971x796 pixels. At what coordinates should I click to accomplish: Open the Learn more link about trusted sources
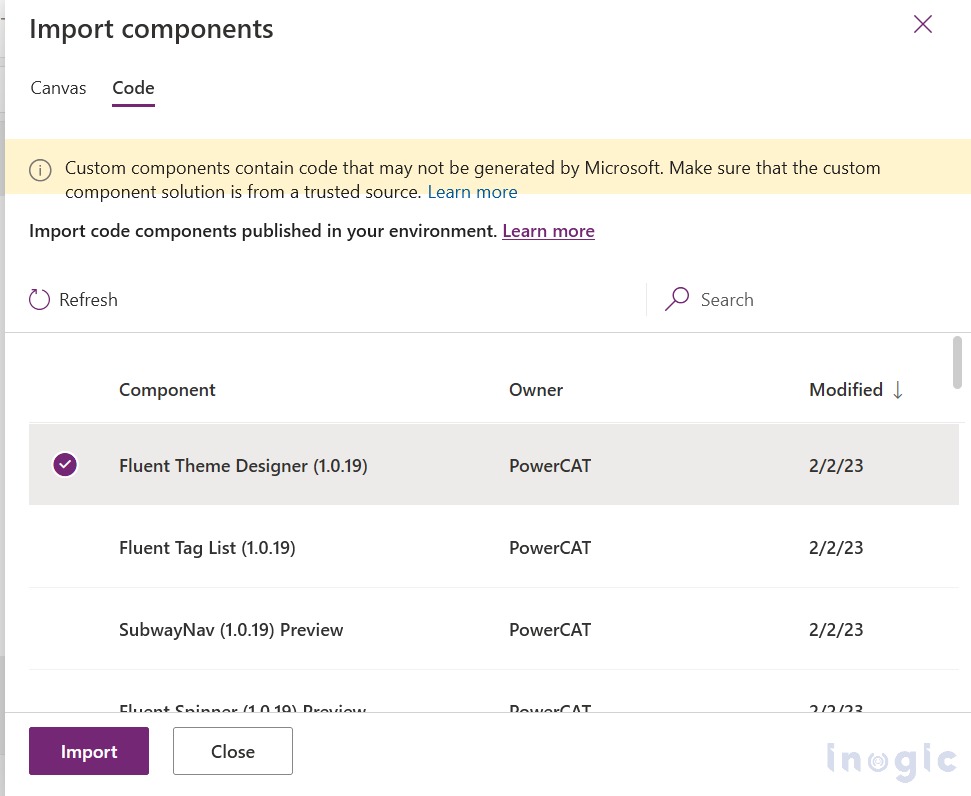[x=472, y=192]
